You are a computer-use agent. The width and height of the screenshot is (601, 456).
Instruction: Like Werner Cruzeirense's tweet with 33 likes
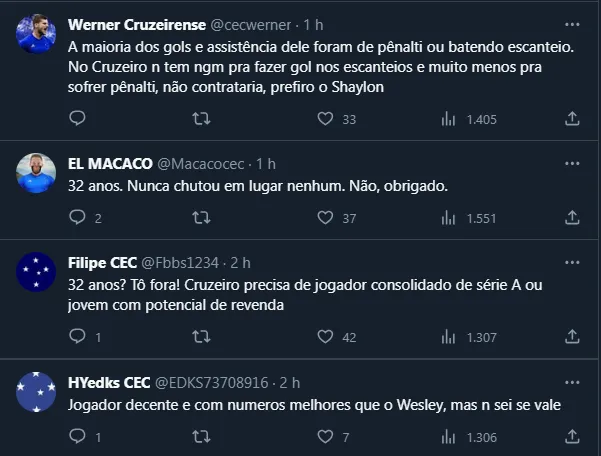324,119
